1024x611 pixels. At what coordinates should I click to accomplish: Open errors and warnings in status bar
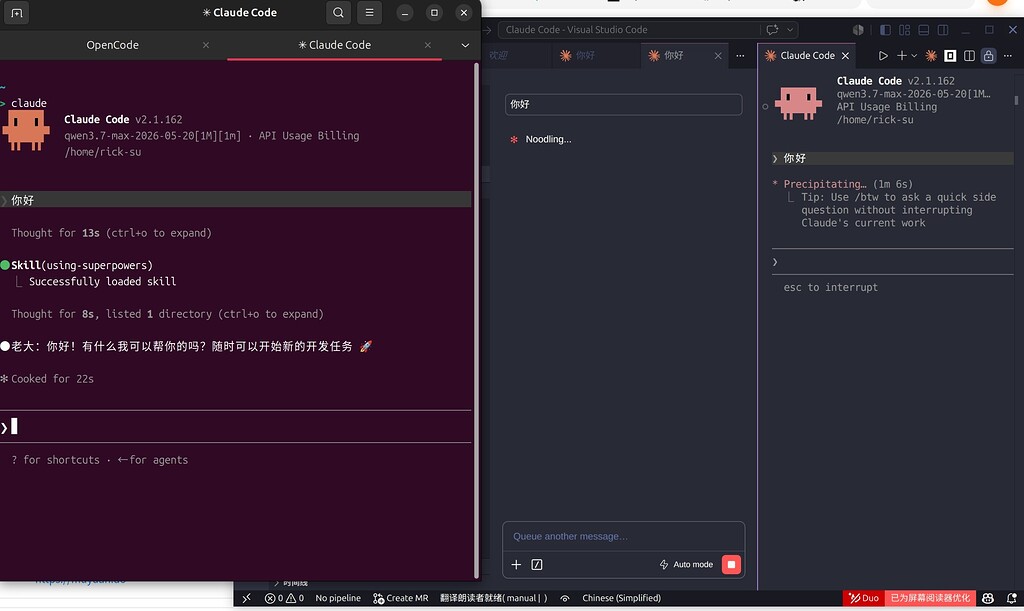[x=284, y=598]
